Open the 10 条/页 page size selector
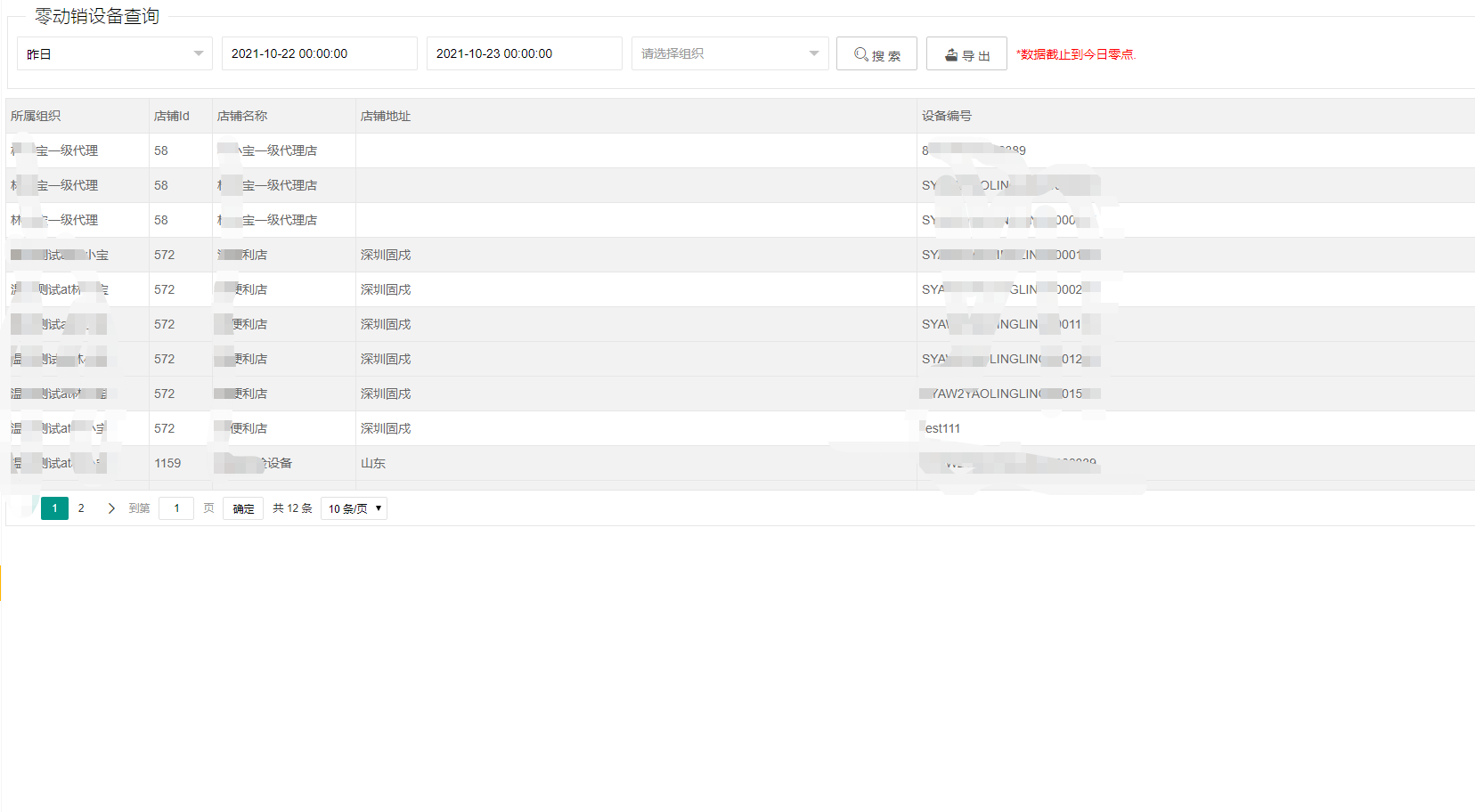The image size is (1475, 812). tap(354, 508)
